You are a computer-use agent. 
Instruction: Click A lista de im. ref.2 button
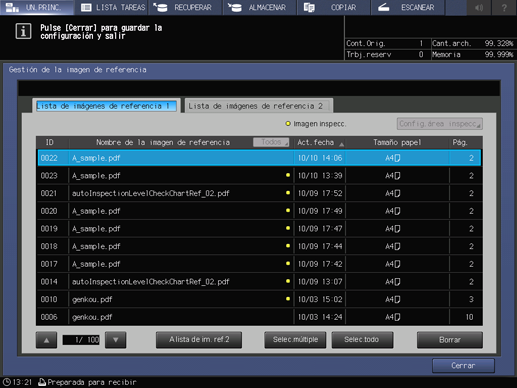point(199,340)
